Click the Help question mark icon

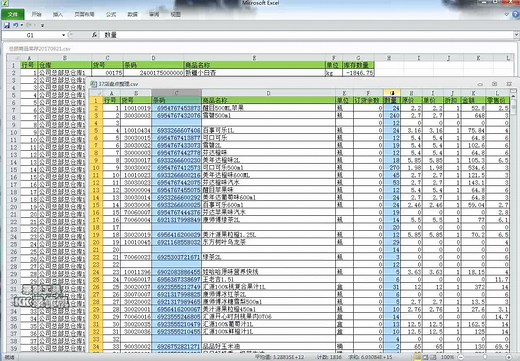516,14
